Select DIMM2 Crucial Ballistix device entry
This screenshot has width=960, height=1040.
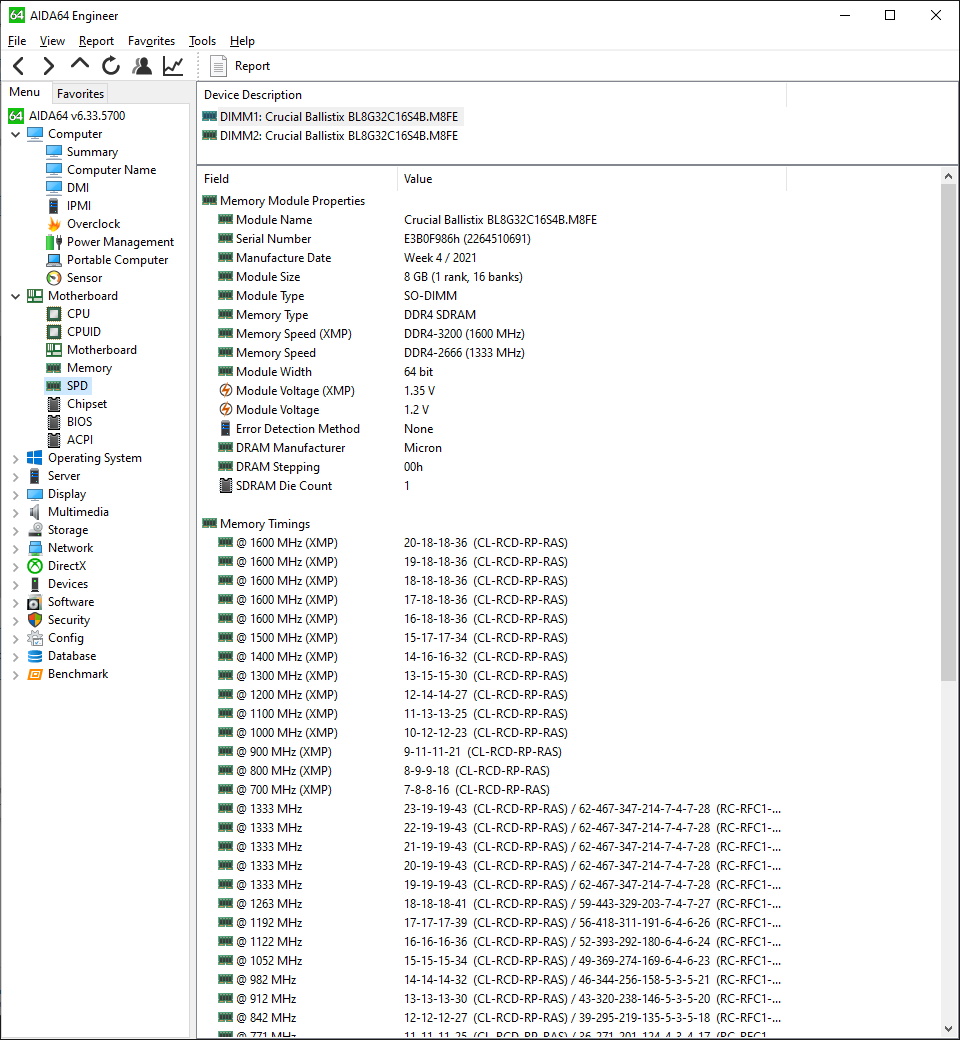click(x=330, y=136)
